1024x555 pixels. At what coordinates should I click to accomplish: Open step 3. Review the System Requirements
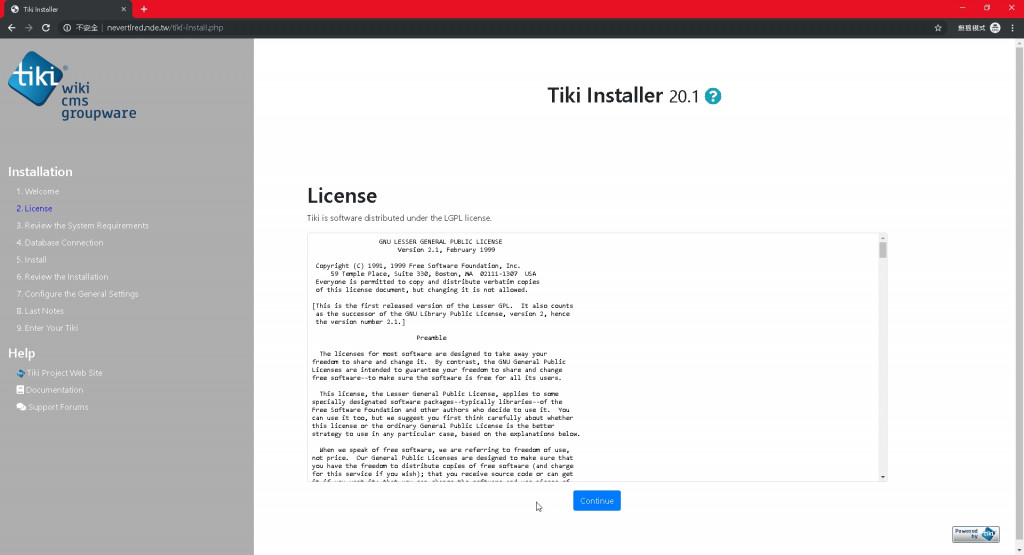coord(82,225)
